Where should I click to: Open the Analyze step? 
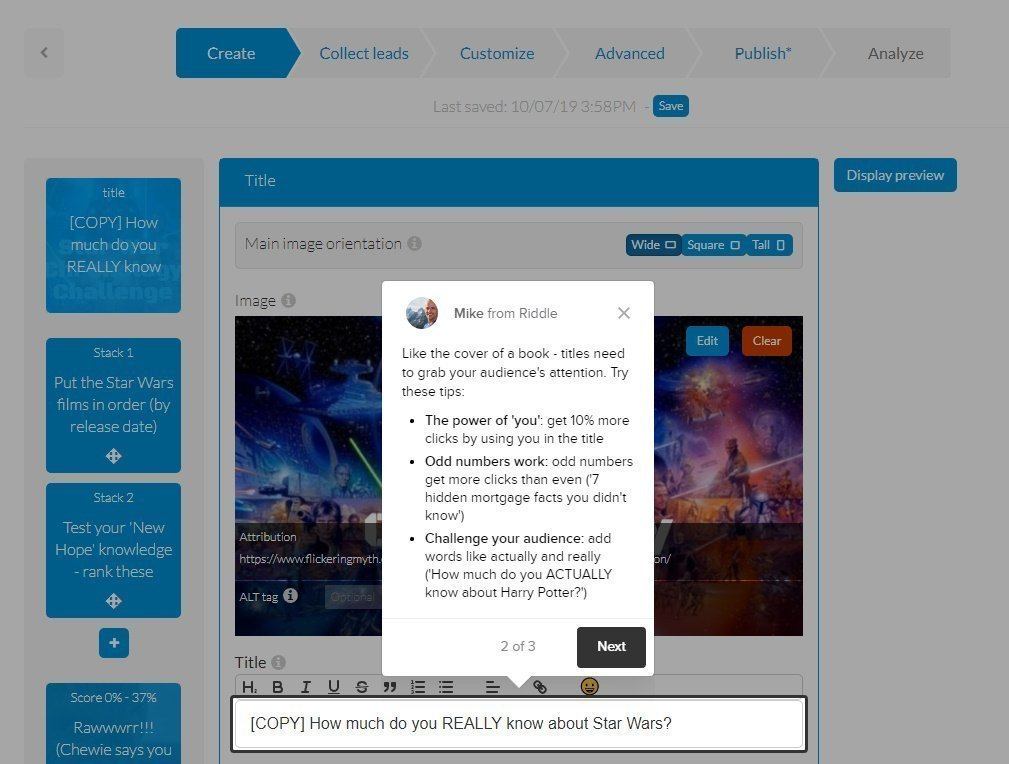(x=895, y=53)
